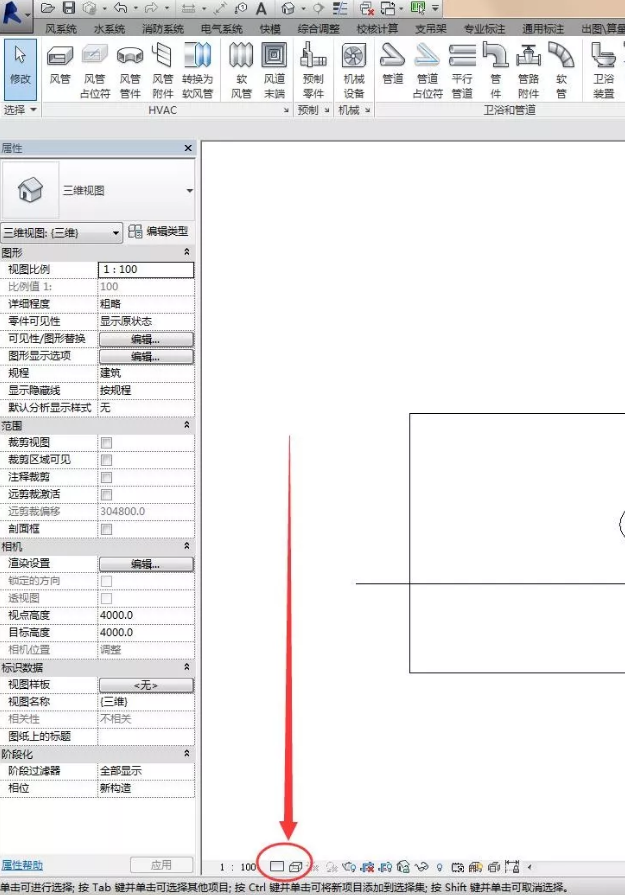Select the 管件 pipe fitting tool
This screenshot has width=625, height=895.
495,70
